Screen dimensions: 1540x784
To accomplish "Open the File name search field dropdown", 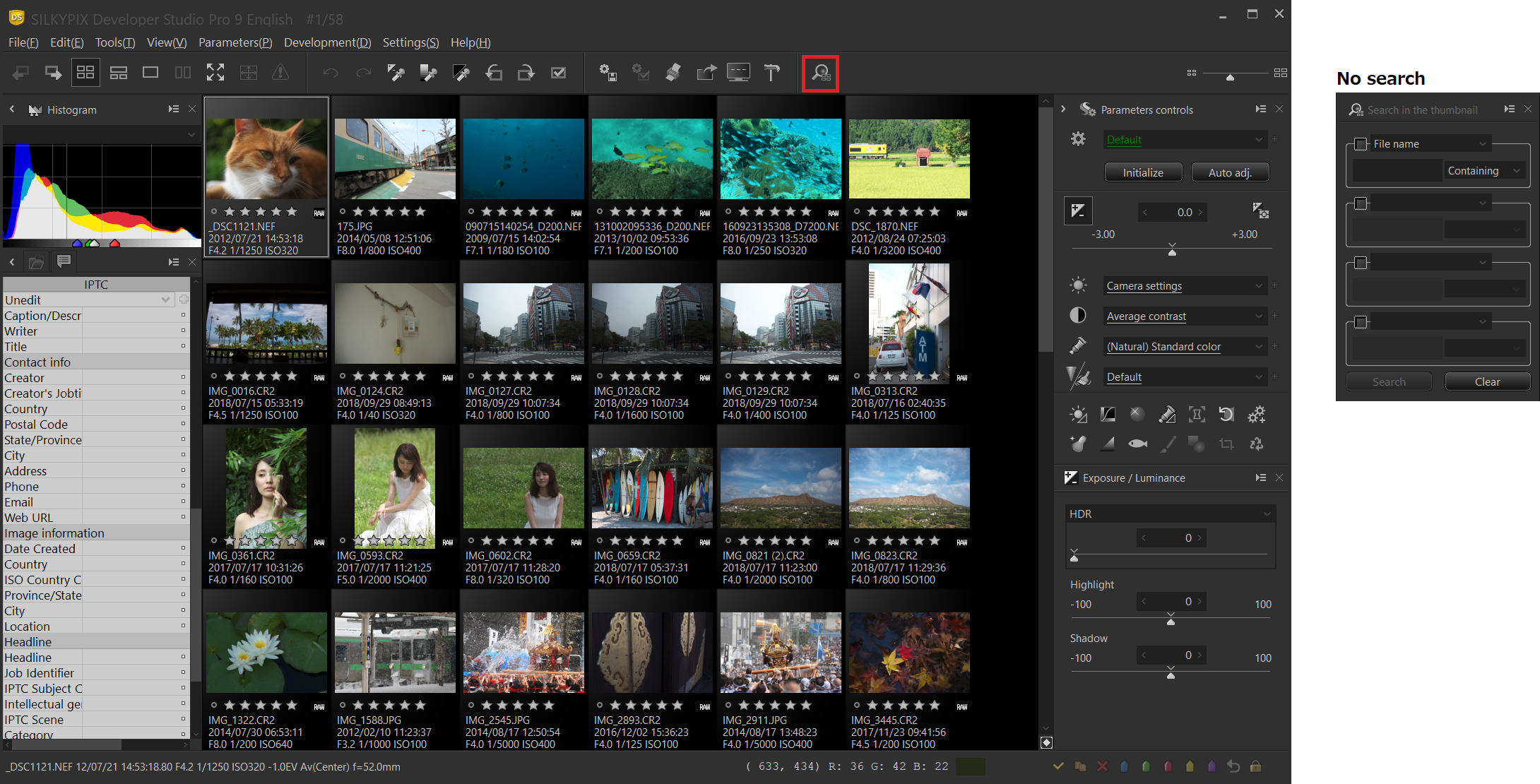I will [x=1431, y=144].
